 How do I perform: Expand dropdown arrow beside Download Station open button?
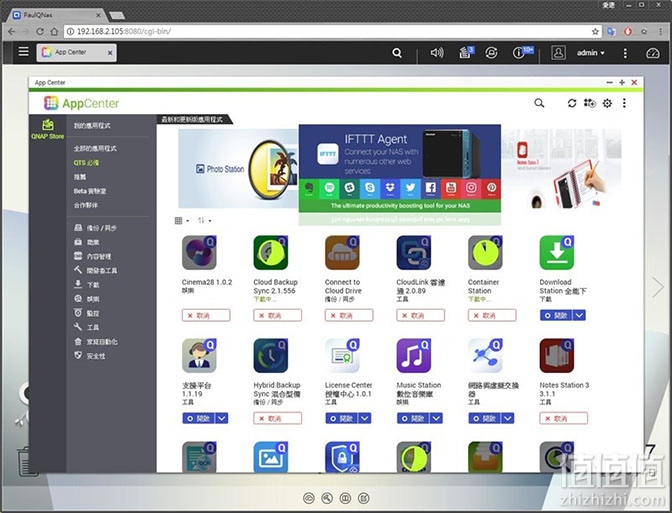point(579,315)
